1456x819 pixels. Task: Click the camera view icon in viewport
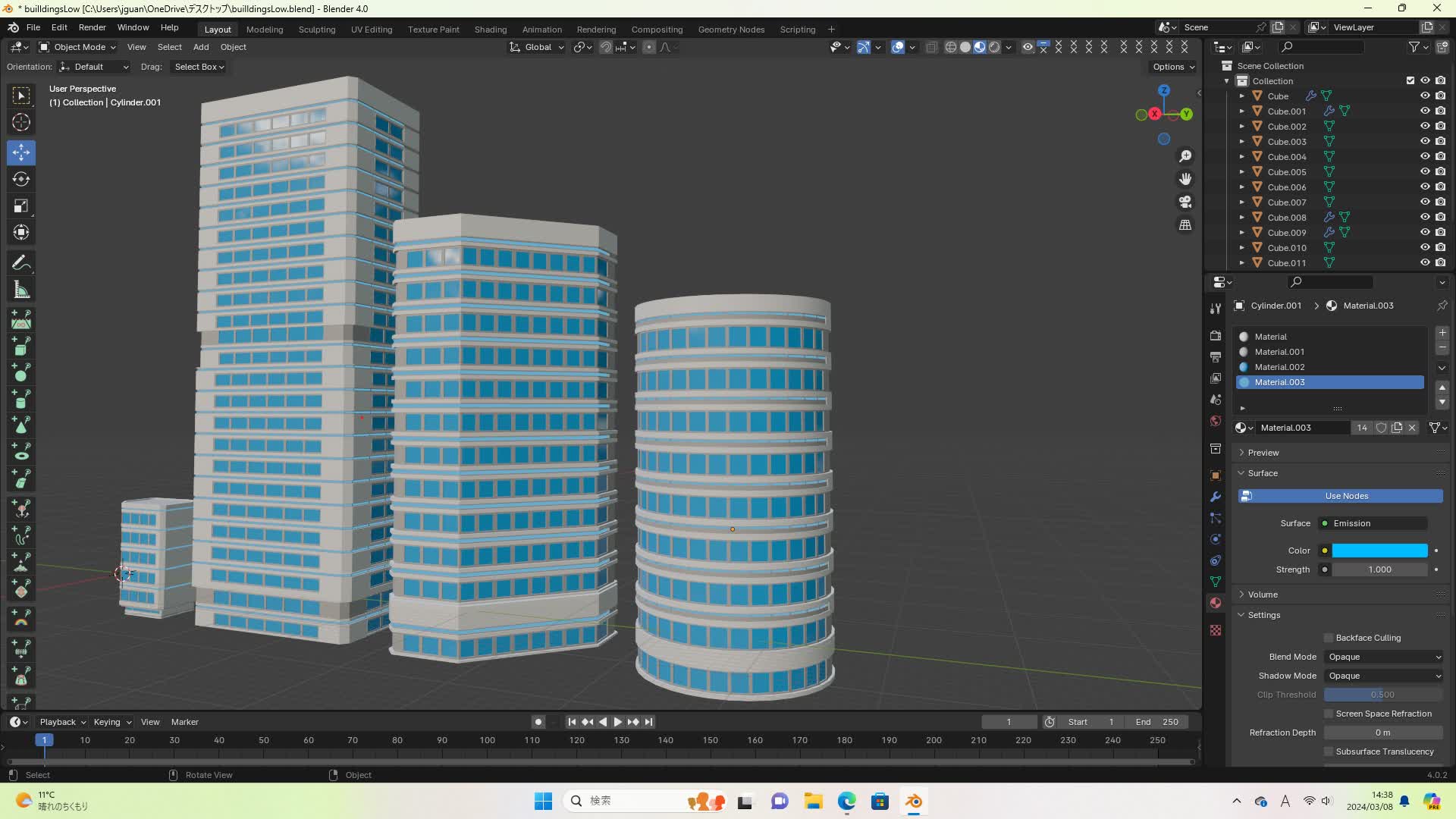click(x=1185, y=202)
